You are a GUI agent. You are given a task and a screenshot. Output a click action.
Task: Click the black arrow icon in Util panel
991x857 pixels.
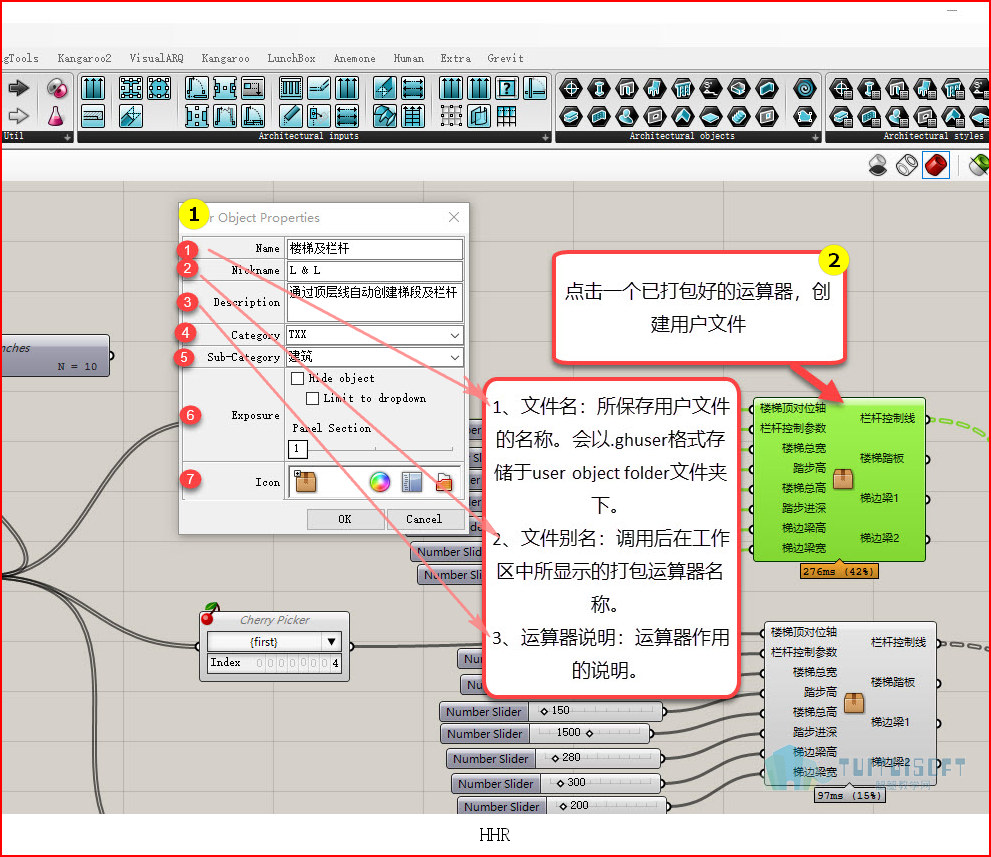pyautogui.click(x=18, y=87)
